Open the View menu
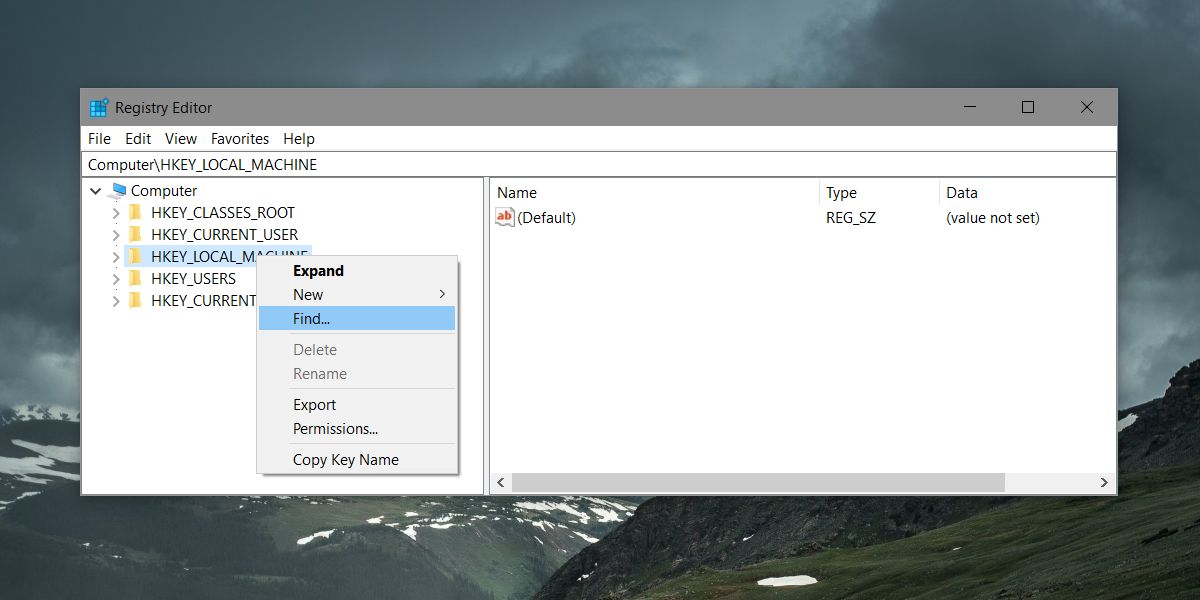Screen dimensions: 1200x600 click(x=181, y=139)
